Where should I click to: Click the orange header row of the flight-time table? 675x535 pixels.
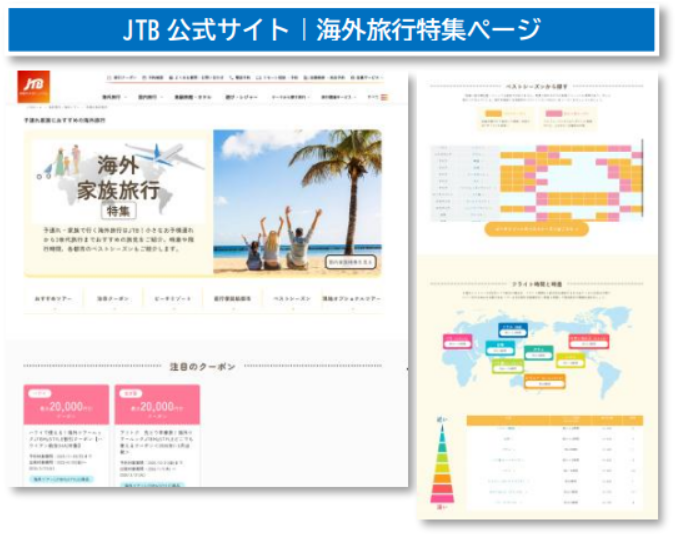(555, 420)
